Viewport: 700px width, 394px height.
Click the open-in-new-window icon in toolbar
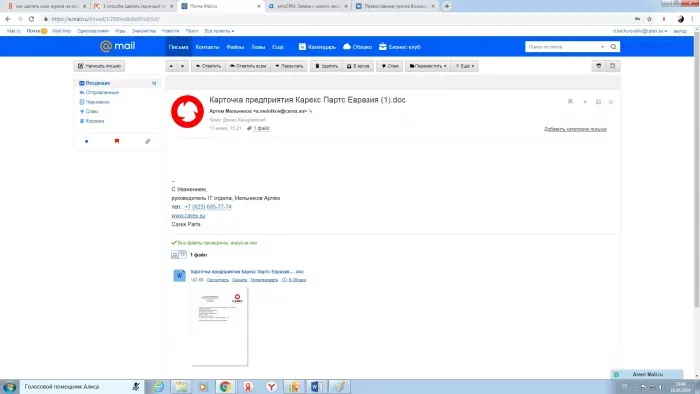pos(612,66)
